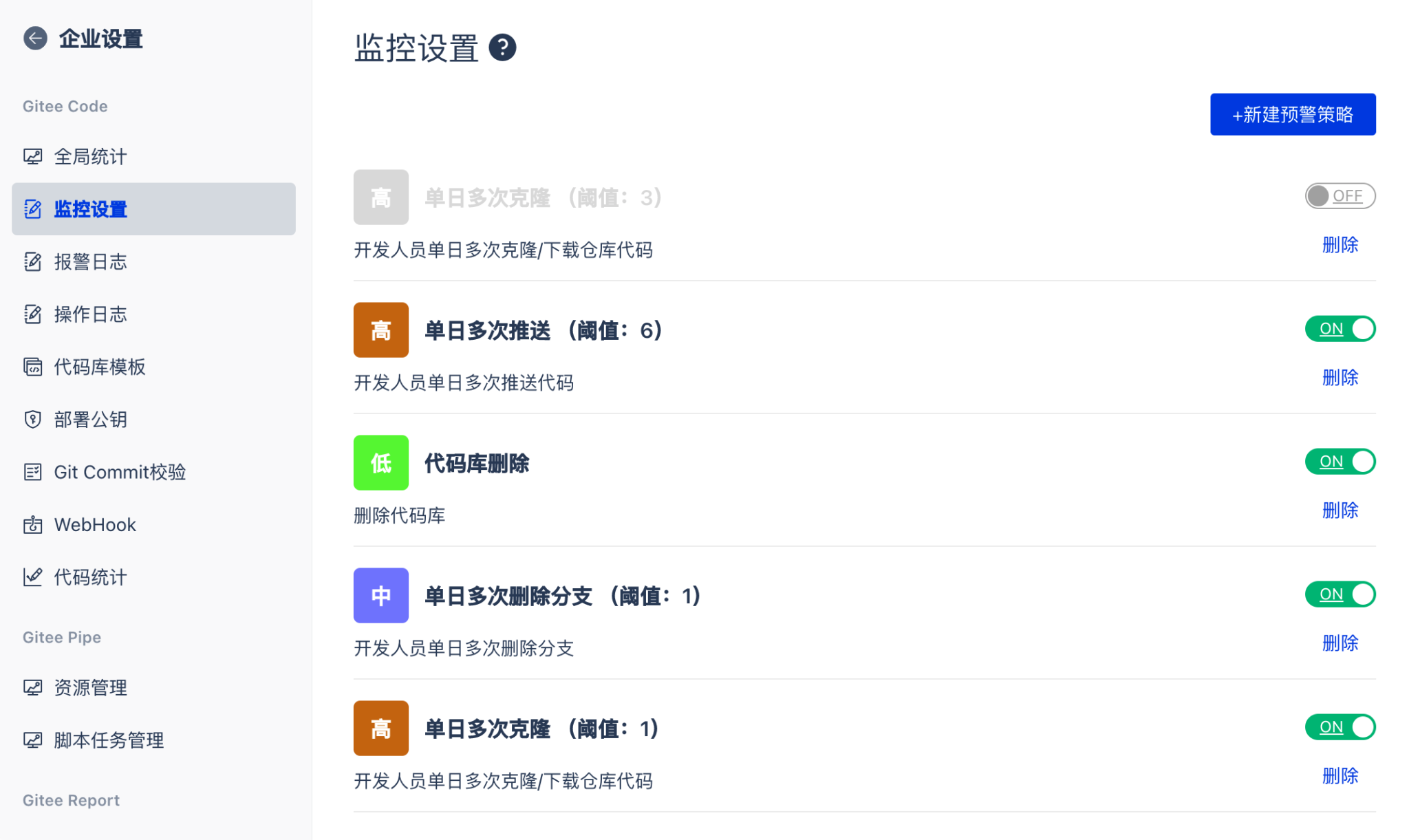Click the green 低 badge of 代码库删除
The height and width of the screenshot is (840, 1409).
point(380,463)
